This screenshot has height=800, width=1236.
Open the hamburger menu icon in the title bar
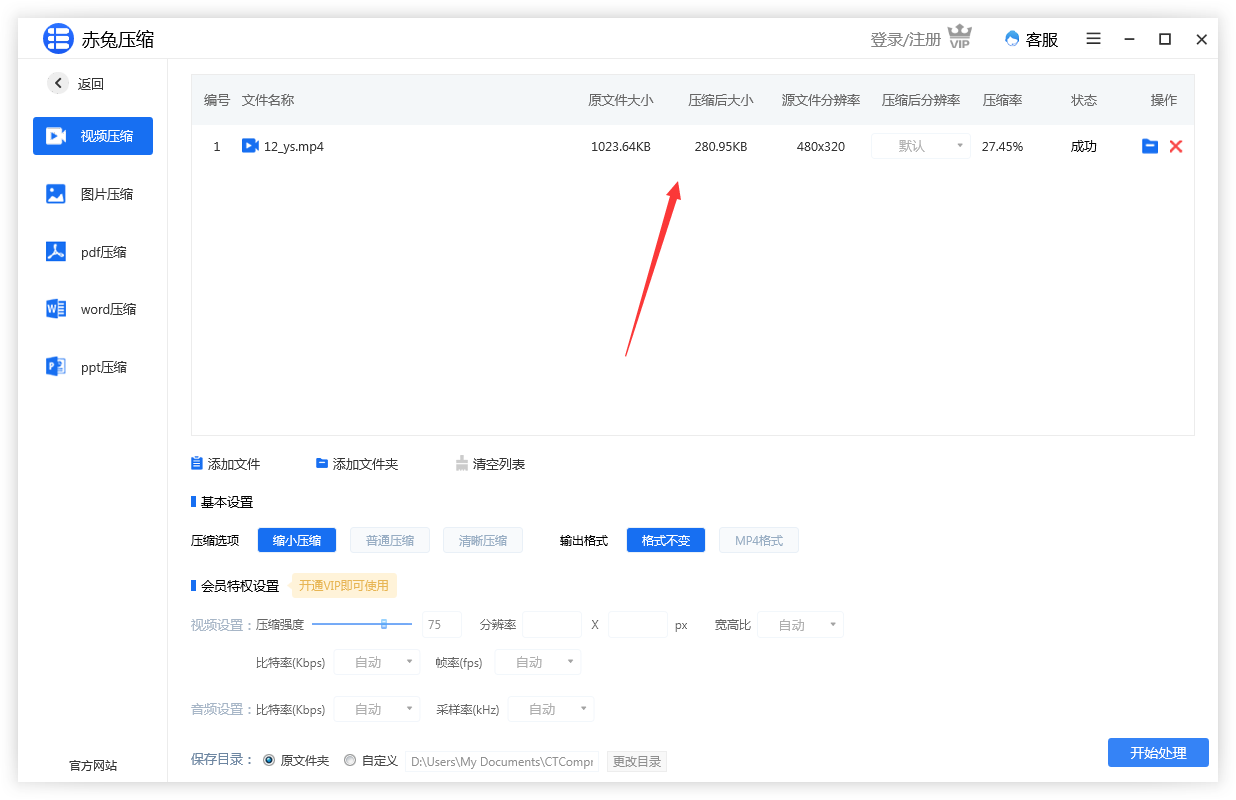1094,39
